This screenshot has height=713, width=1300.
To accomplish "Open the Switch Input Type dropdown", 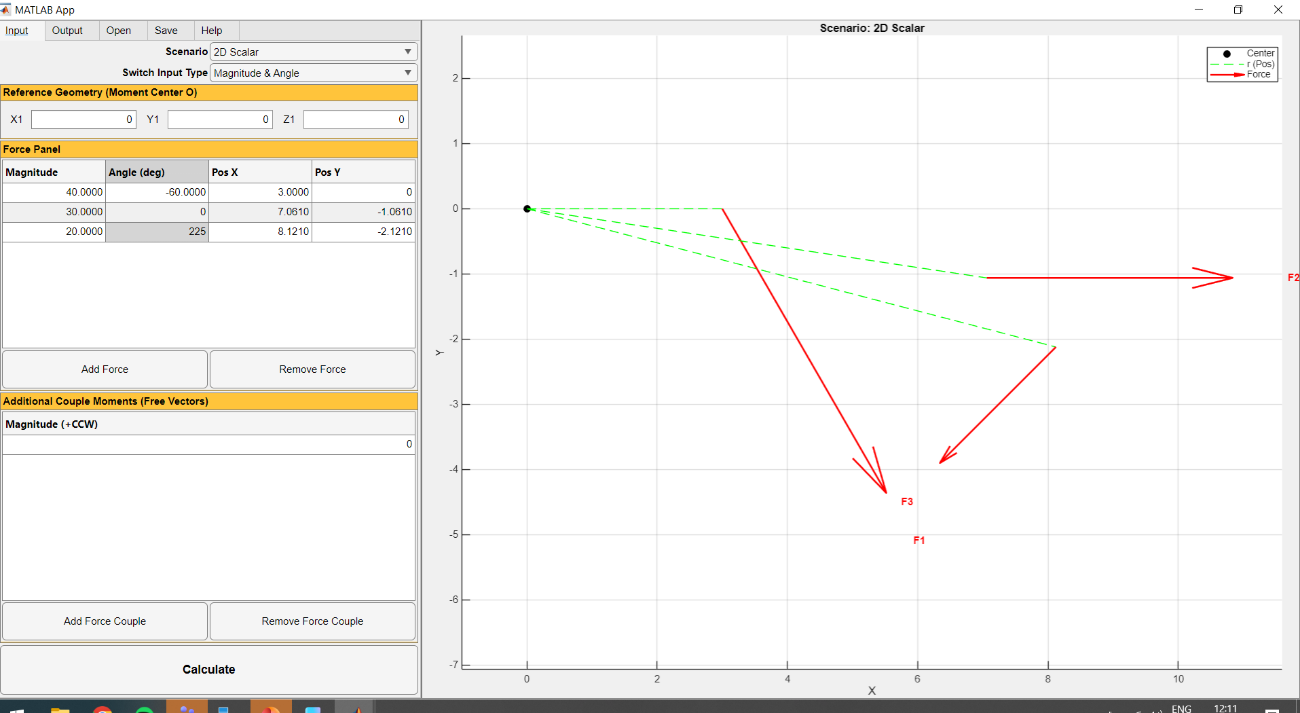I will 313,73.
